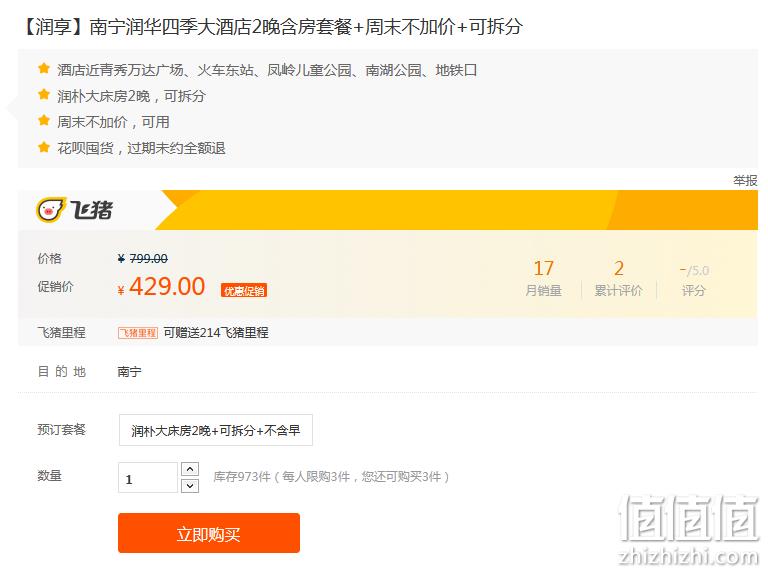Screen dimensions: 768x574
Task: Increase quantity with the up arrow
Action: click(x=190, y=469)
